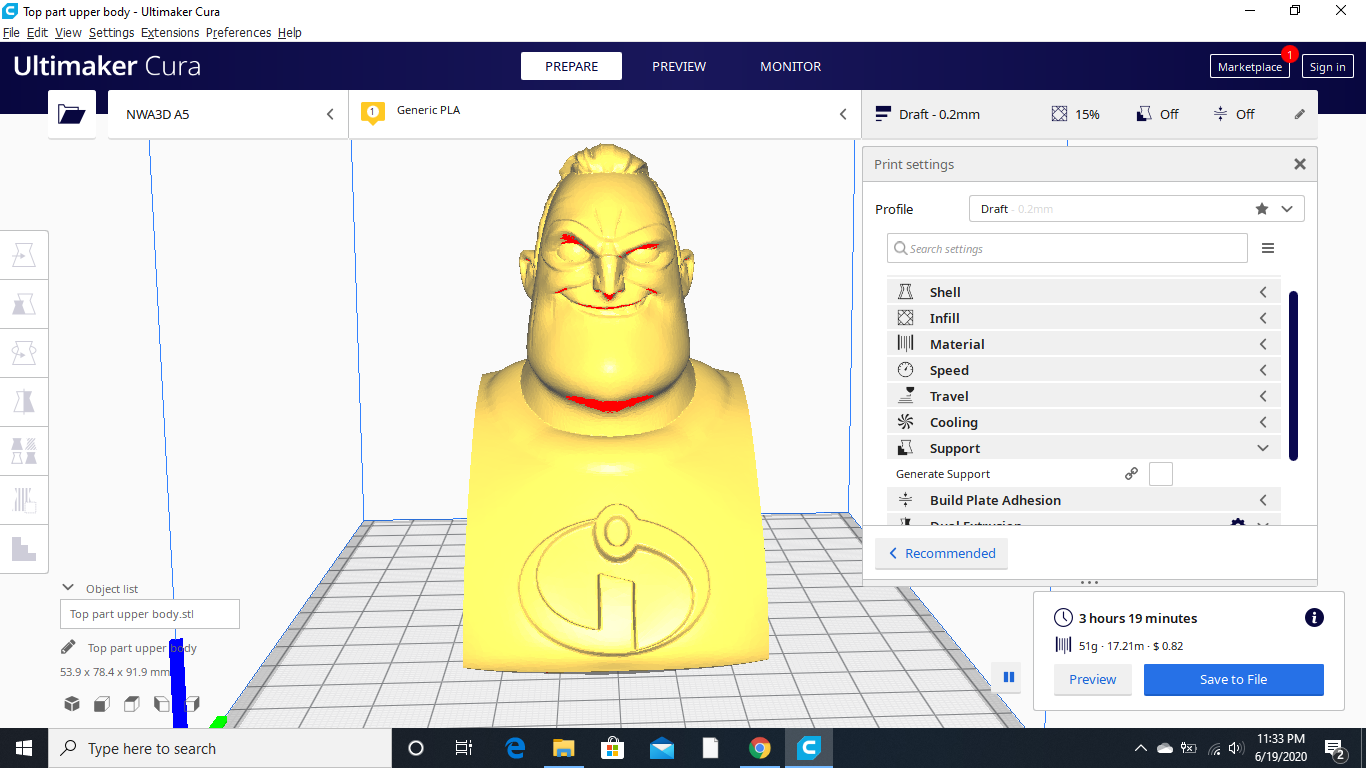Open the NWA3D A5 printer selector
The height and width of the screenshot is (768, 1366).
pos(228,114)
